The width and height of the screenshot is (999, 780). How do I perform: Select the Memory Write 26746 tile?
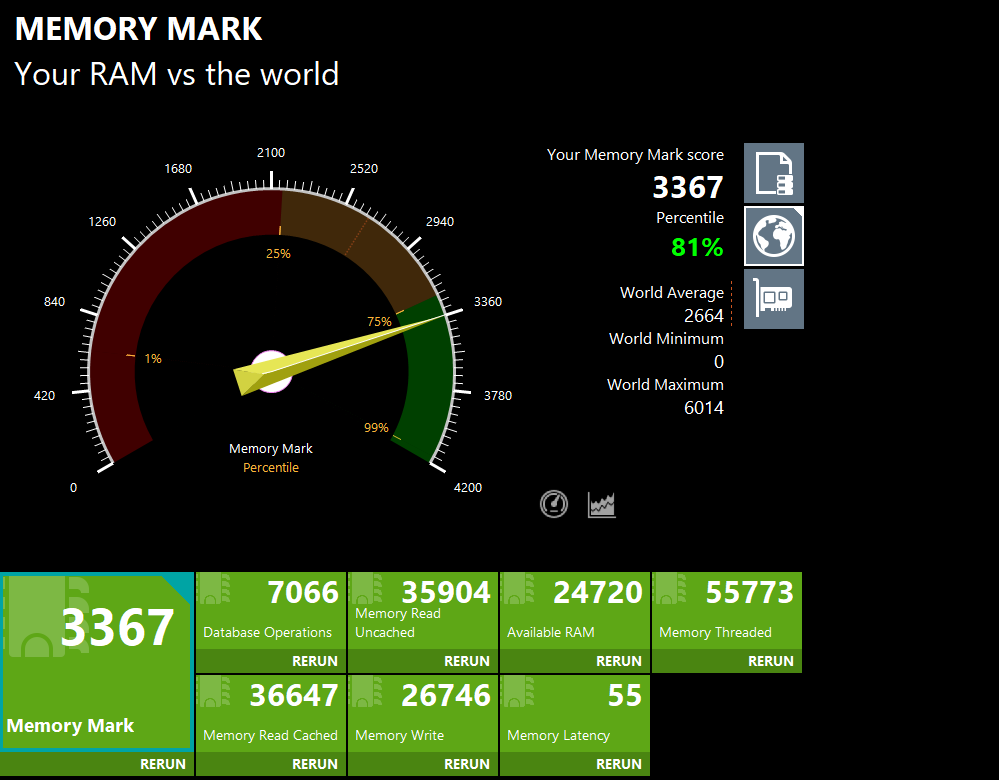click(422, 714)
